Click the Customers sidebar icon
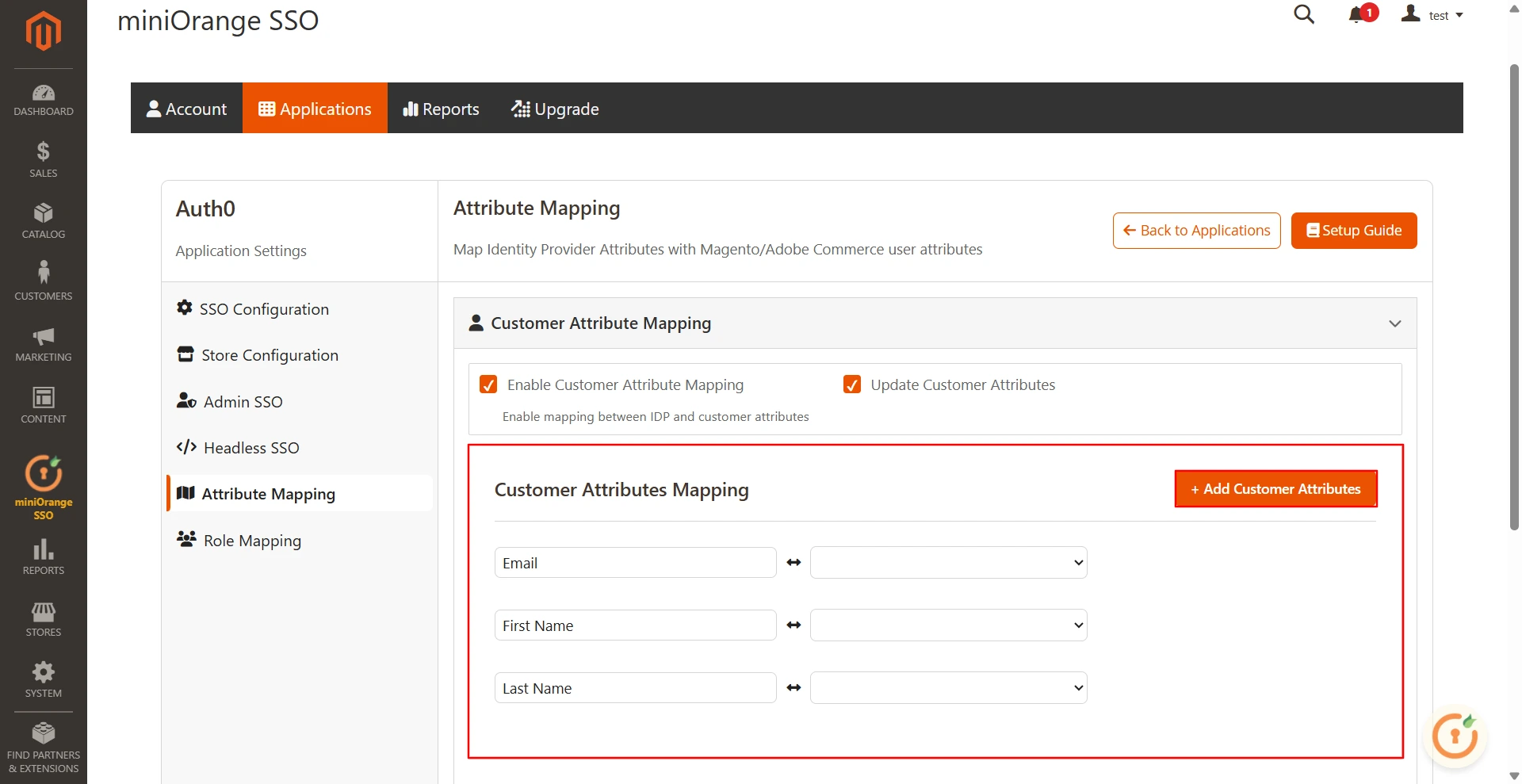 (x=43, y=279)
